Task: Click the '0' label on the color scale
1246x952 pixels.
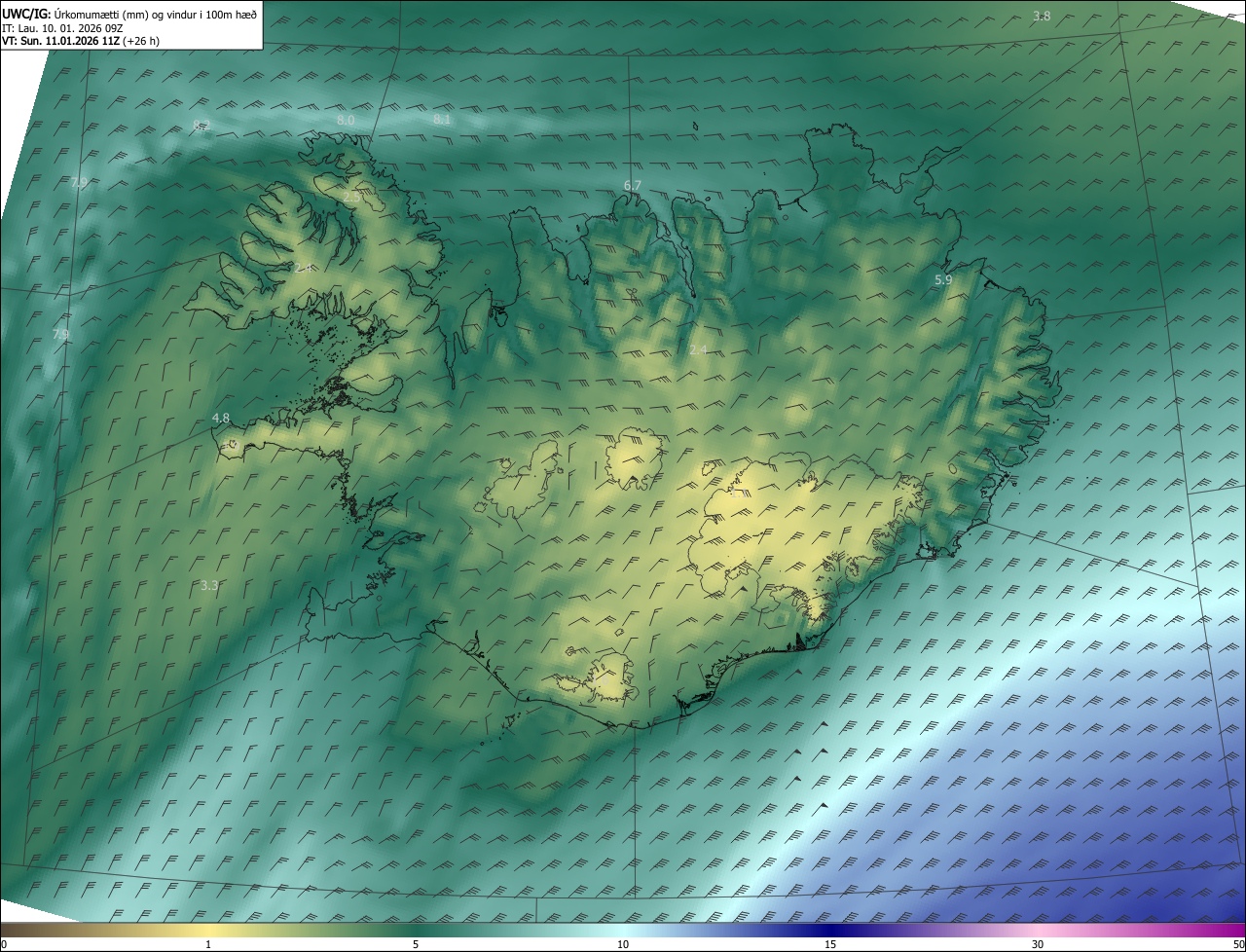Action: 4,944
